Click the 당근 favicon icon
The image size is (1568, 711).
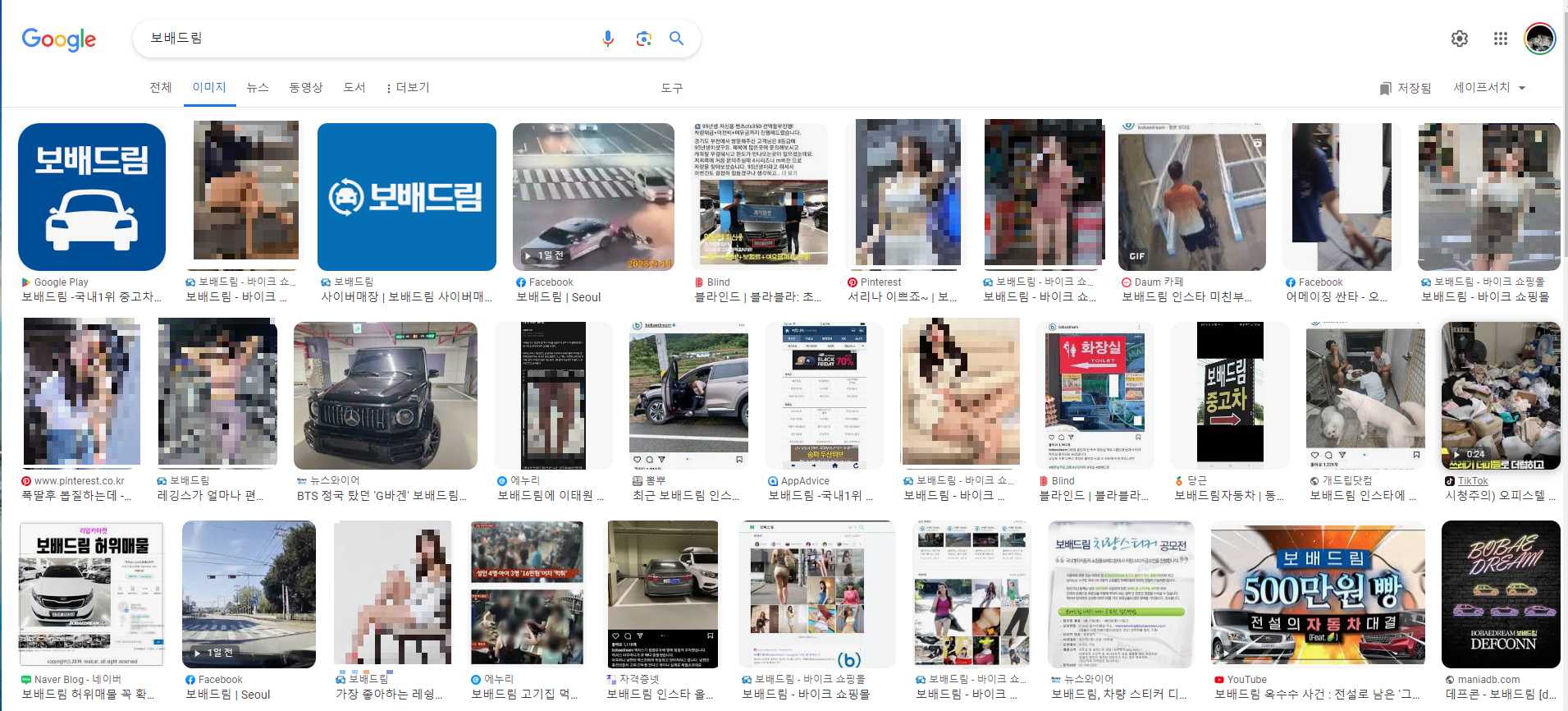1179,481
